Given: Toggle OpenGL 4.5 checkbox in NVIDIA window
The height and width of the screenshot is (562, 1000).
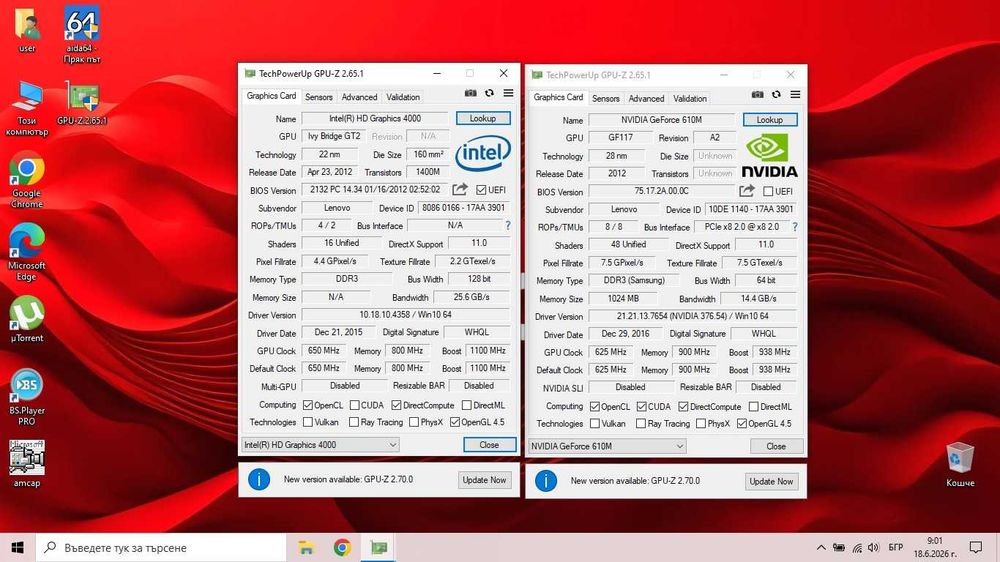Looking at the screenshot, I should [742, 423].
